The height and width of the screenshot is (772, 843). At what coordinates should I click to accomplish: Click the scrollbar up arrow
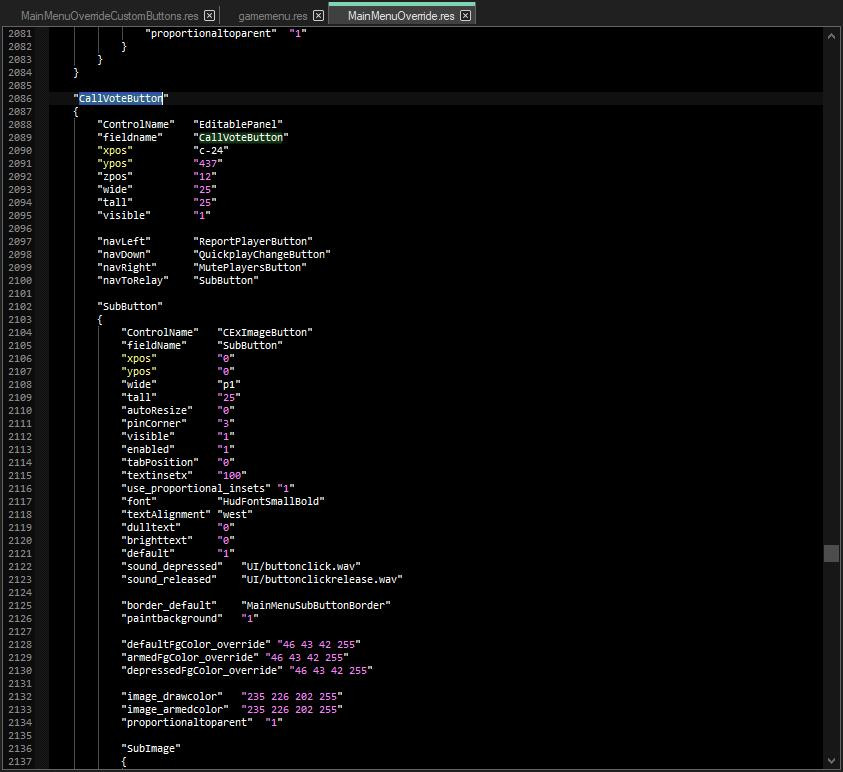coord(831,36)
